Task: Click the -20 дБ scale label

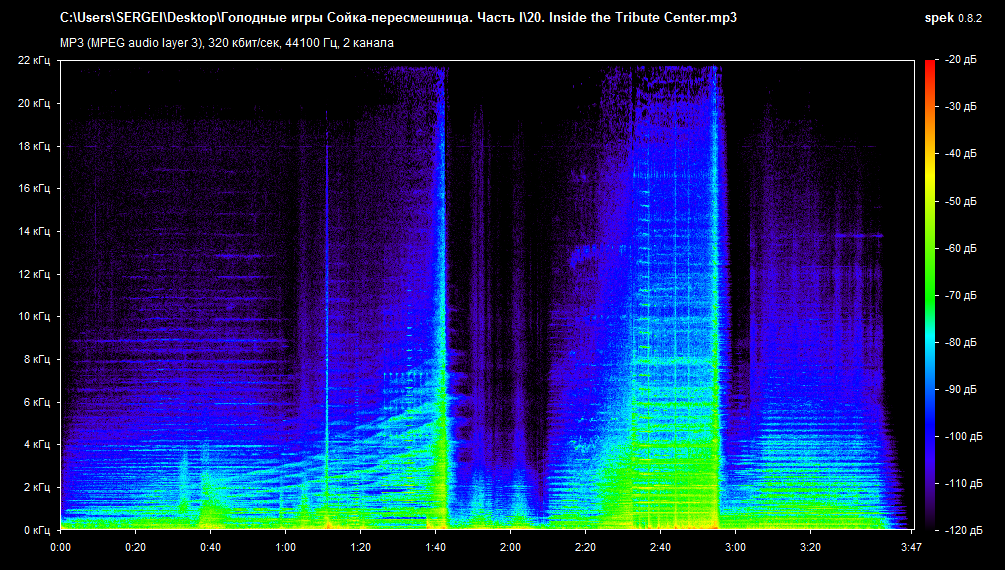Action: (x=961, y=60)
